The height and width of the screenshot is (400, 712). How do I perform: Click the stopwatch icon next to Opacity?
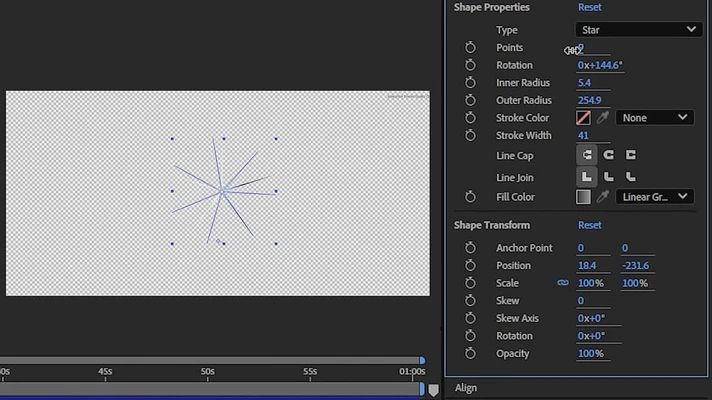tap(470, 353)
